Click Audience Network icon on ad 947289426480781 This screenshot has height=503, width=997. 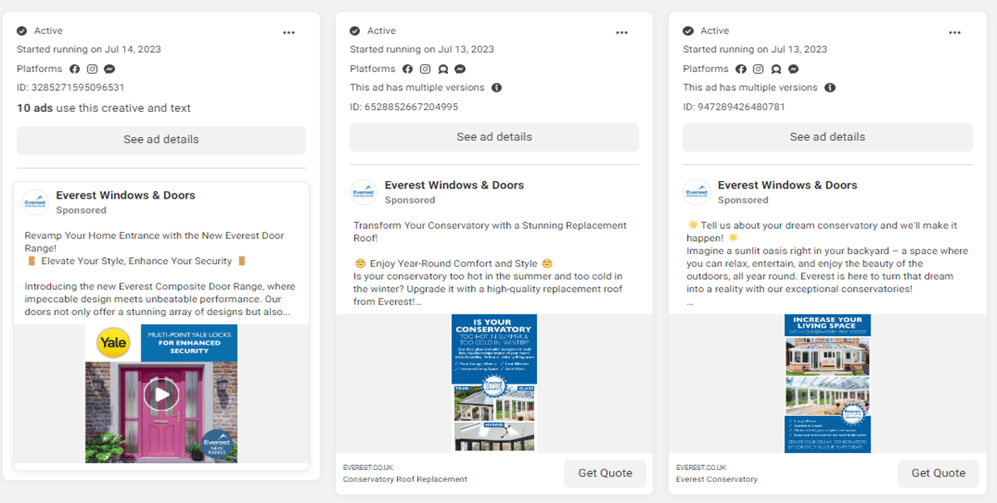(776, 69)
